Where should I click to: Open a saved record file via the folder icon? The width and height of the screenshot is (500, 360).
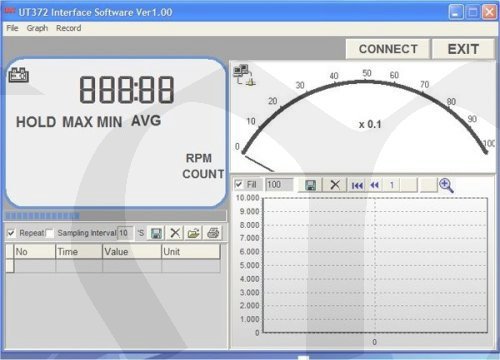(x=194, y=233)
